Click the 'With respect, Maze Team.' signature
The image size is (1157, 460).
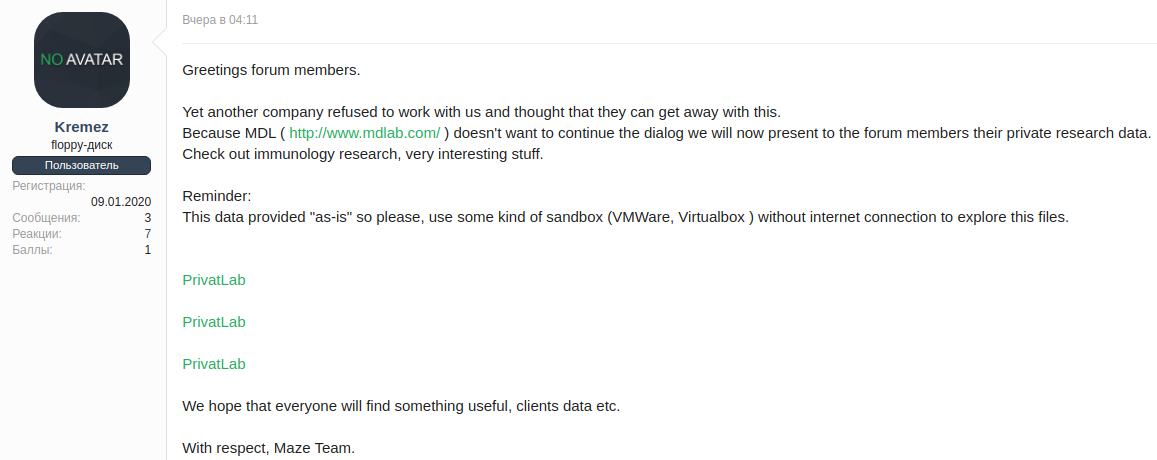point(268,448)
